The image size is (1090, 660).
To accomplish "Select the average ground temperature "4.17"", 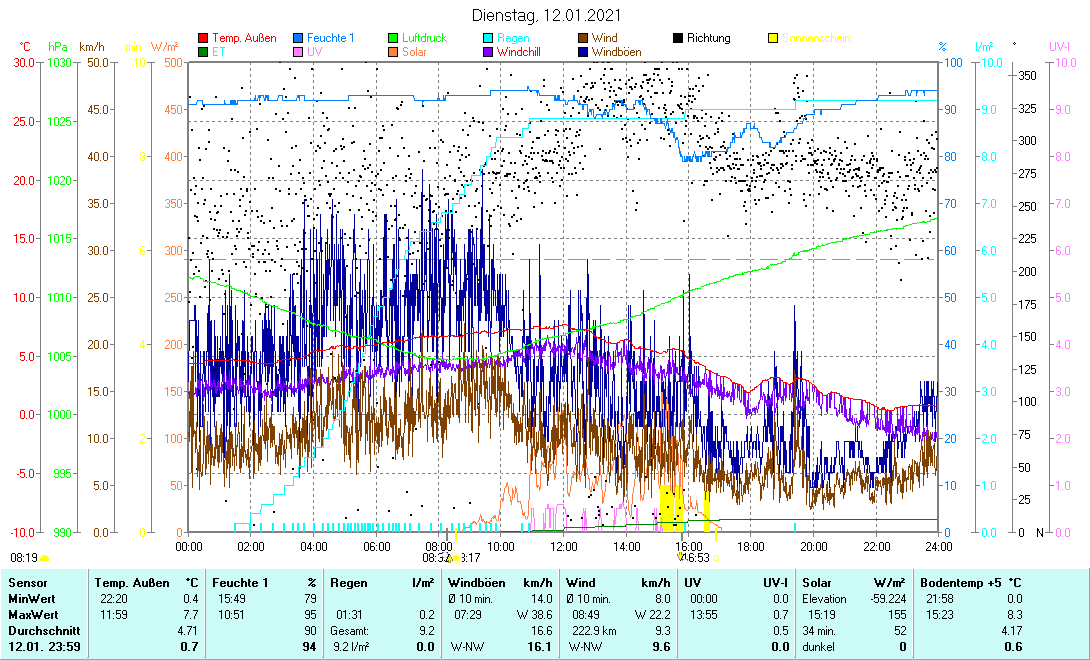I will click(1011, 631).
